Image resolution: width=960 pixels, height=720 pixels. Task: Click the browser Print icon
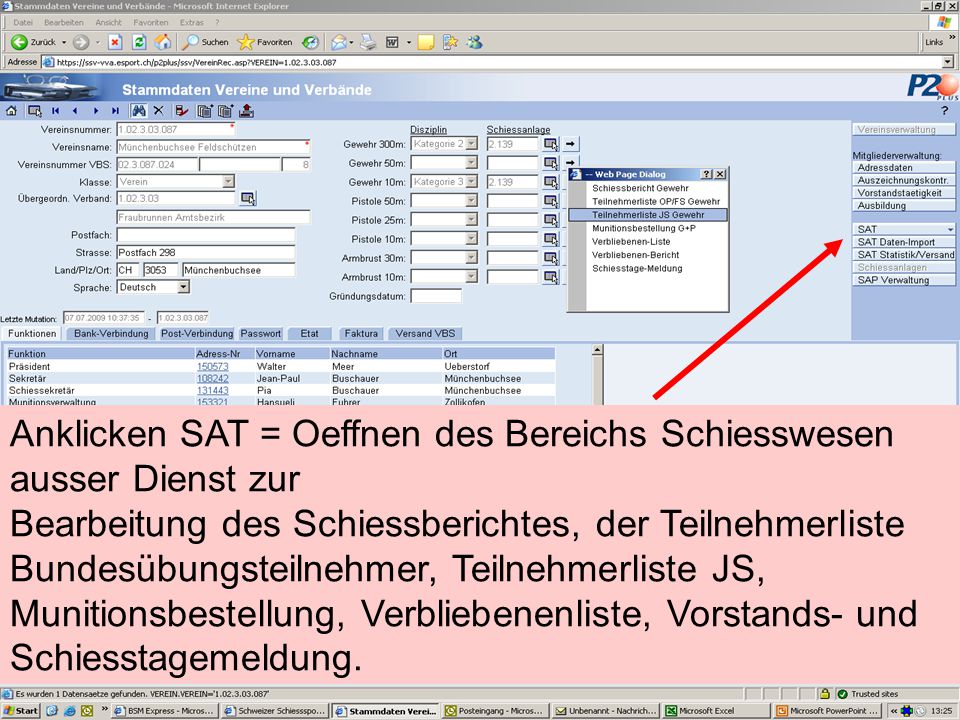click(x=368, y=42)
